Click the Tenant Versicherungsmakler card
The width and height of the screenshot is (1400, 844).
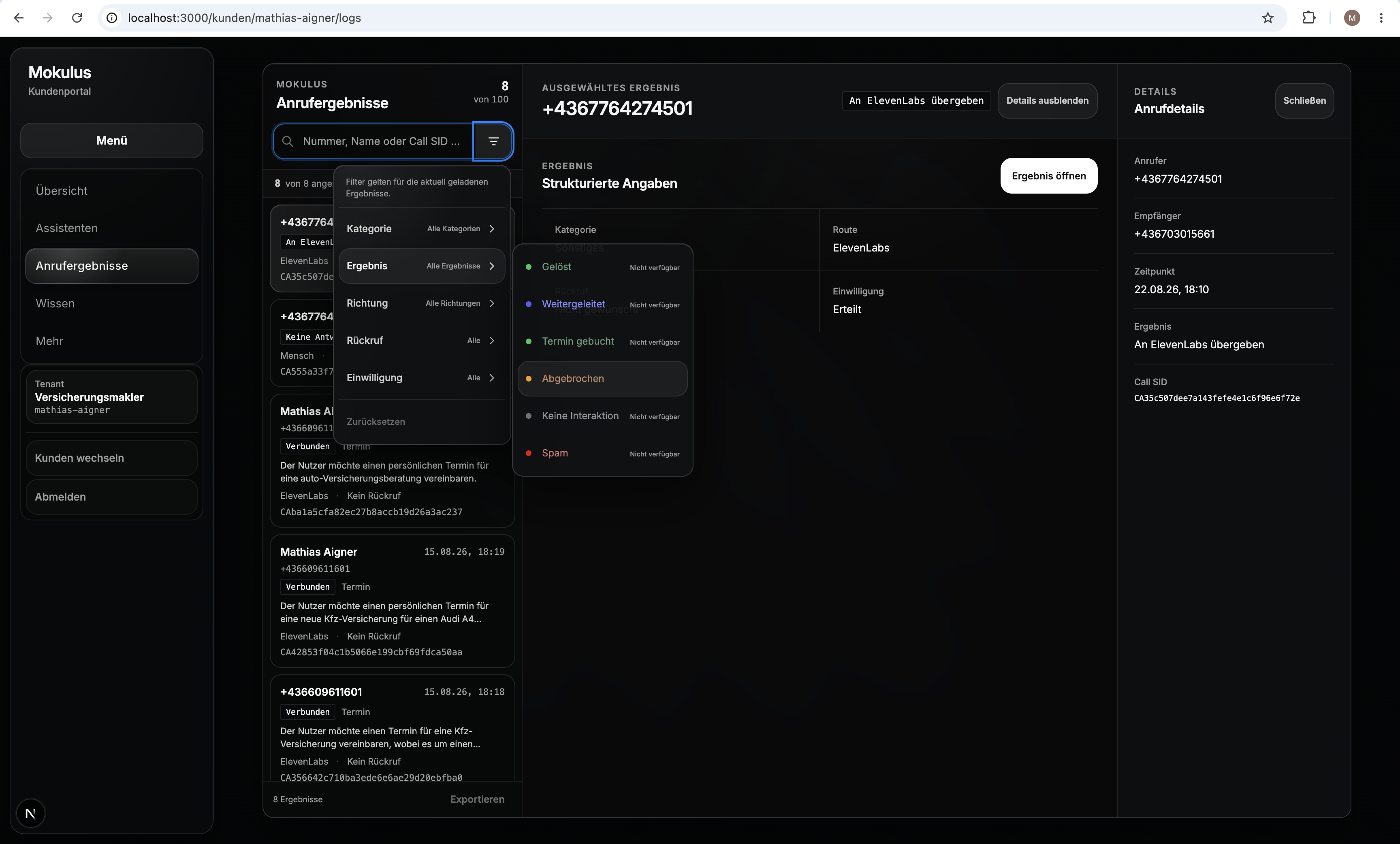click(111, 397)
